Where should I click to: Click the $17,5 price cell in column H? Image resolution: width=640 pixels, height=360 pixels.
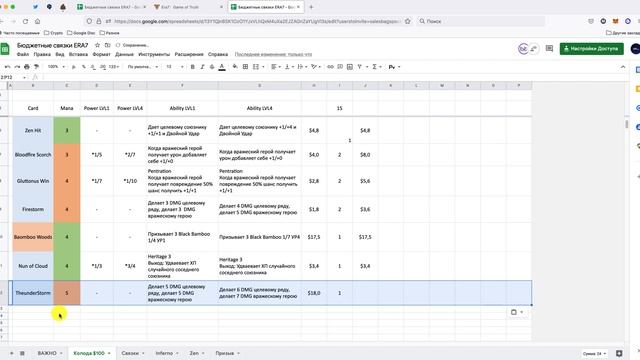coord(314,237)
